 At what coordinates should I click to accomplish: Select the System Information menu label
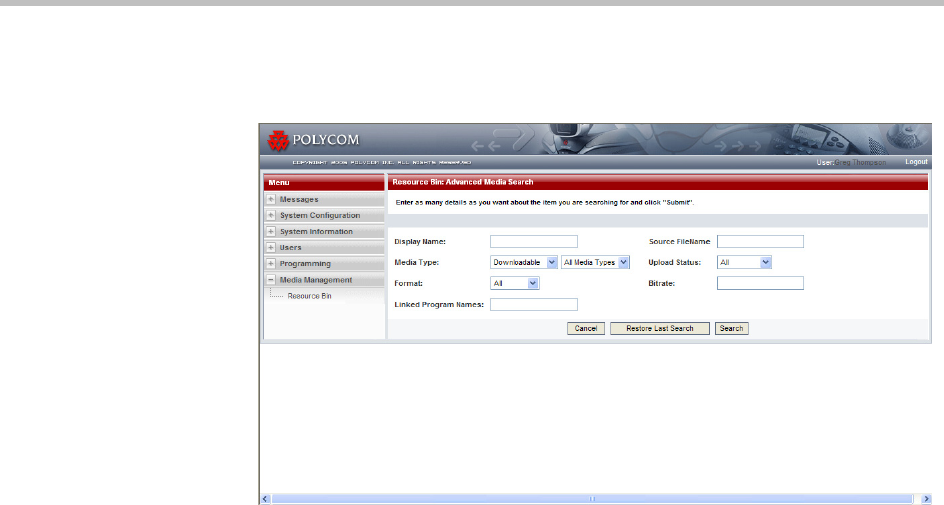pos(316,232)
